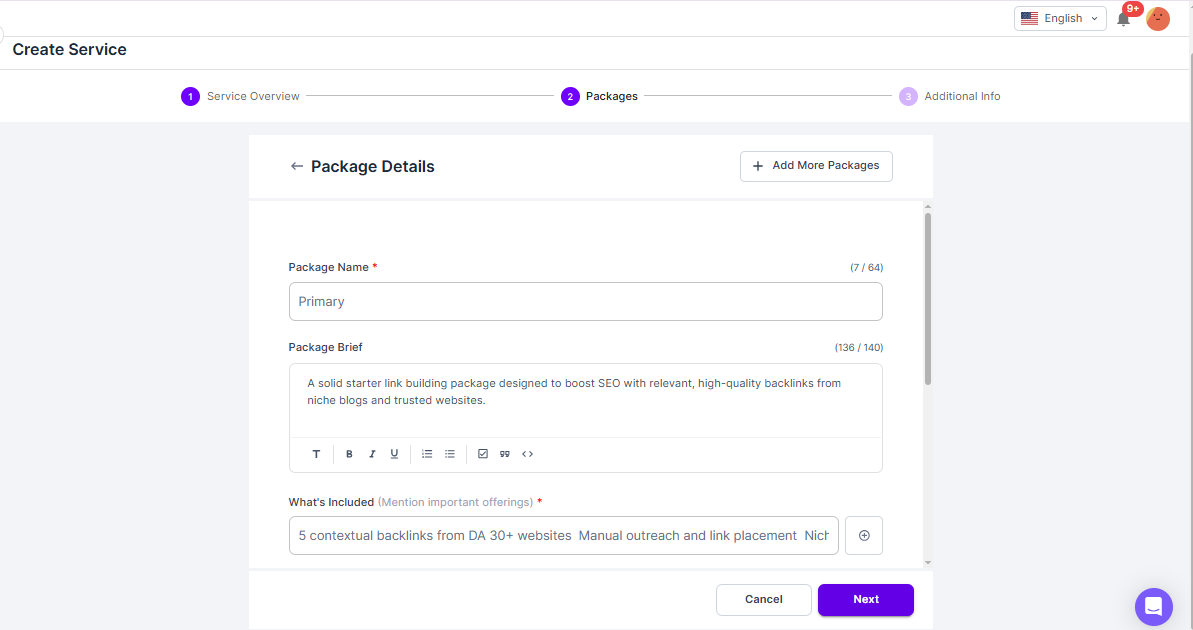
Task: Apply underline formatting in the editor
Action: point(394,454)
